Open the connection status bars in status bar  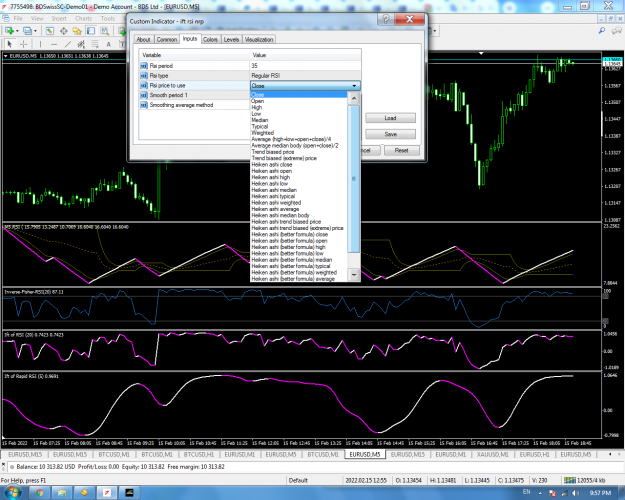[x=570, y=480]
